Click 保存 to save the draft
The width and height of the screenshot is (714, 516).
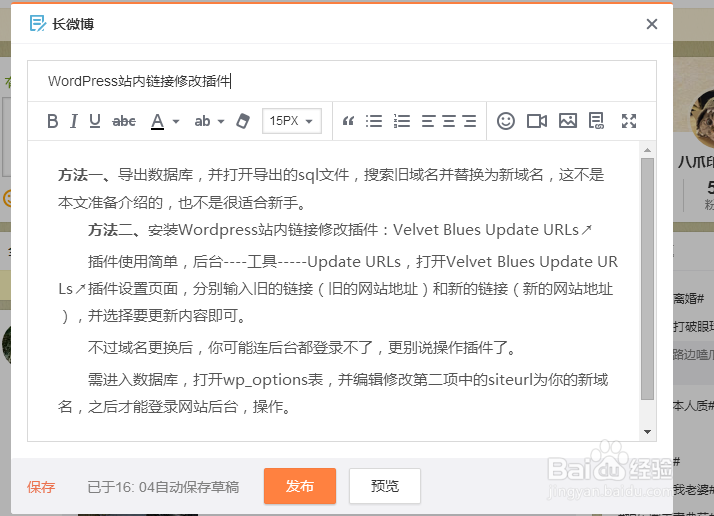point(41,487)
